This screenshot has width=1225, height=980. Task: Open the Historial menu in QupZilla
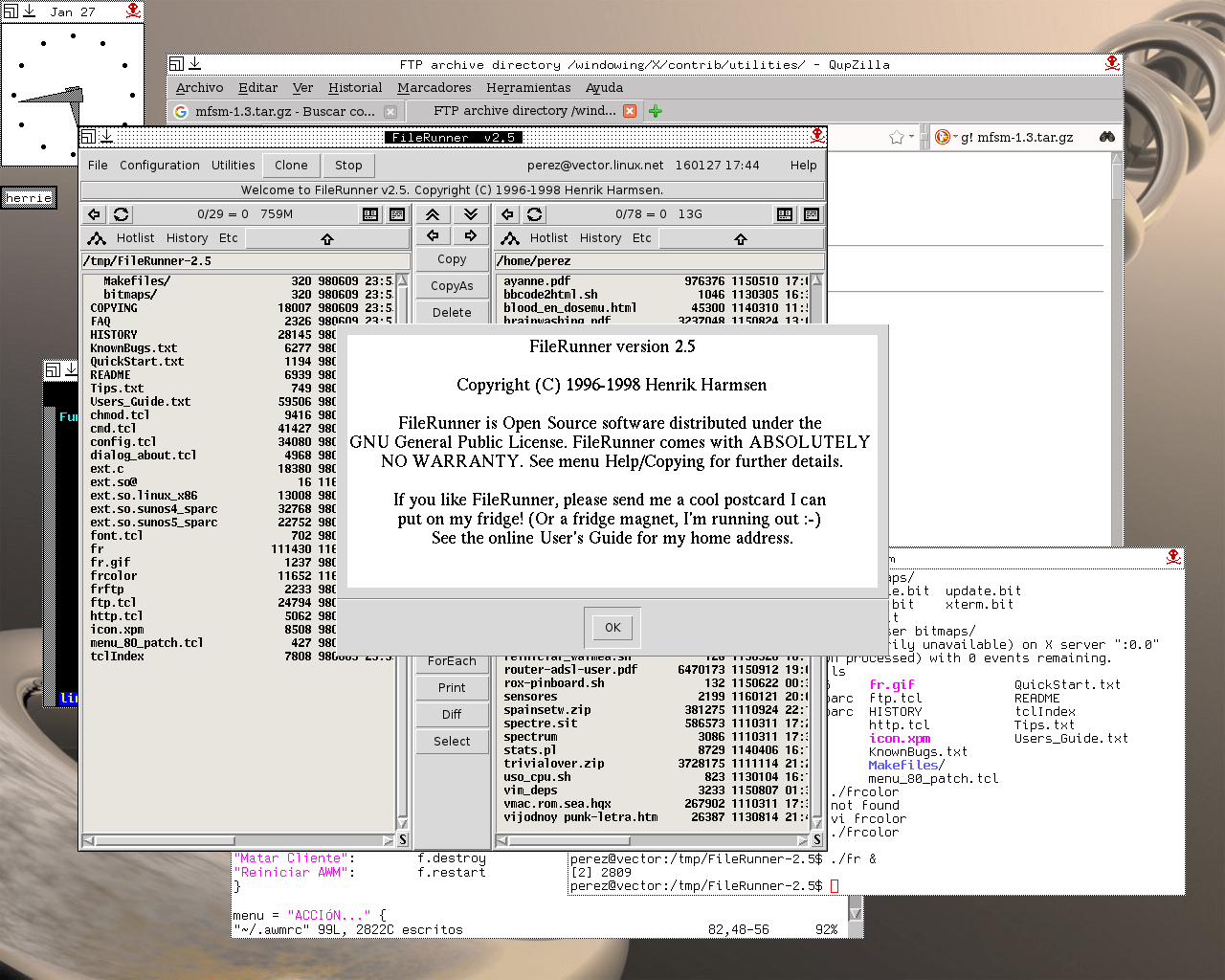tap(355, 88)
